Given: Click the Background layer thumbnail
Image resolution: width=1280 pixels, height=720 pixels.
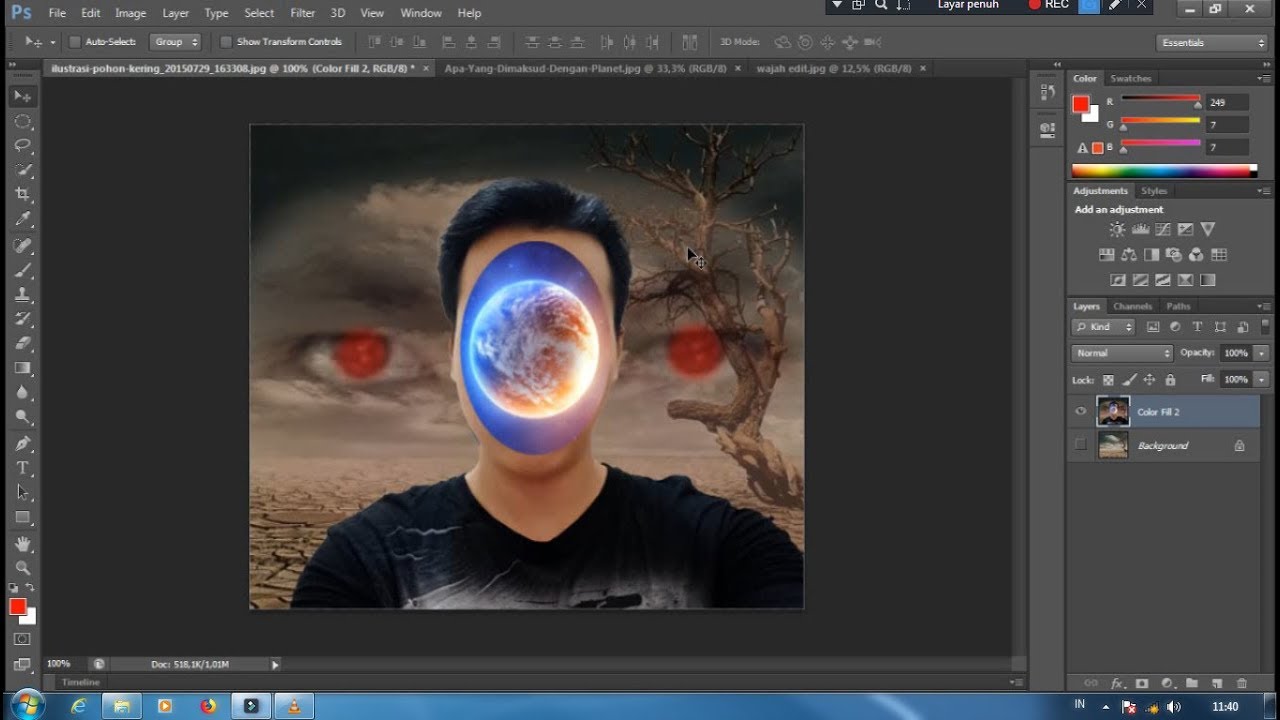Looking at the screenshot, I should click(x=1113, y=445).
